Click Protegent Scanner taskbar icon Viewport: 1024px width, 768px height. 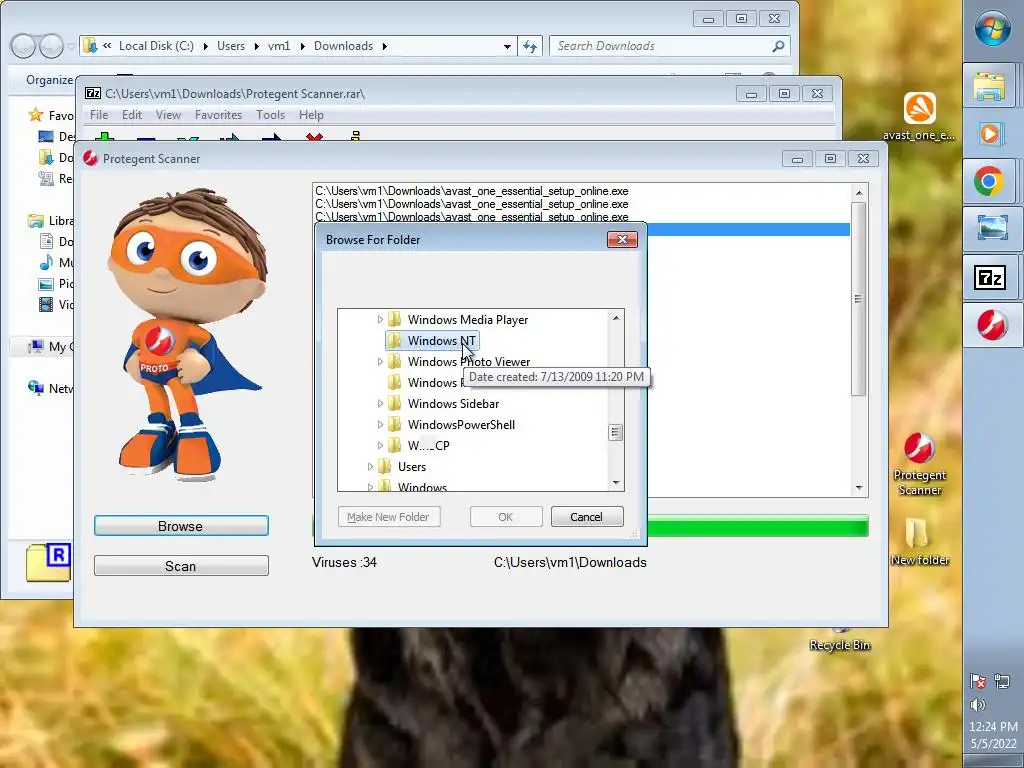991,325
